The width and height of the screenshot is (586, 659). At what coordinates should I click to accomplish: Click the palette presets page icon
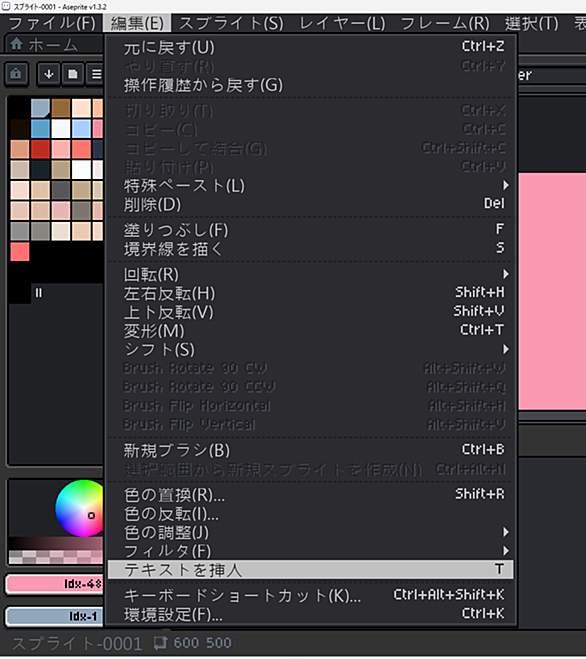[x=73, y=74]
